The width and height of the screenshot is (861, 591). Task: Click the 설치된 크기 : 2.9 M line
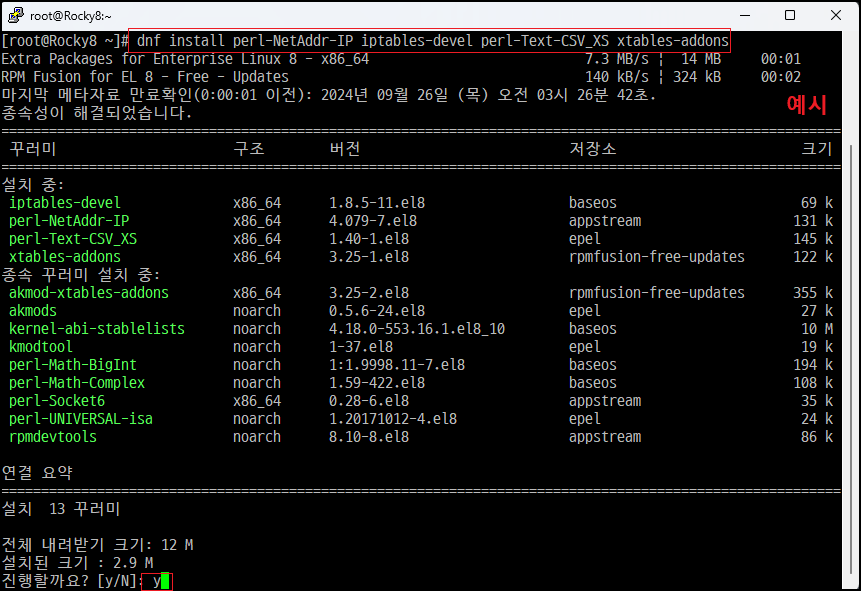click(77, 563)
